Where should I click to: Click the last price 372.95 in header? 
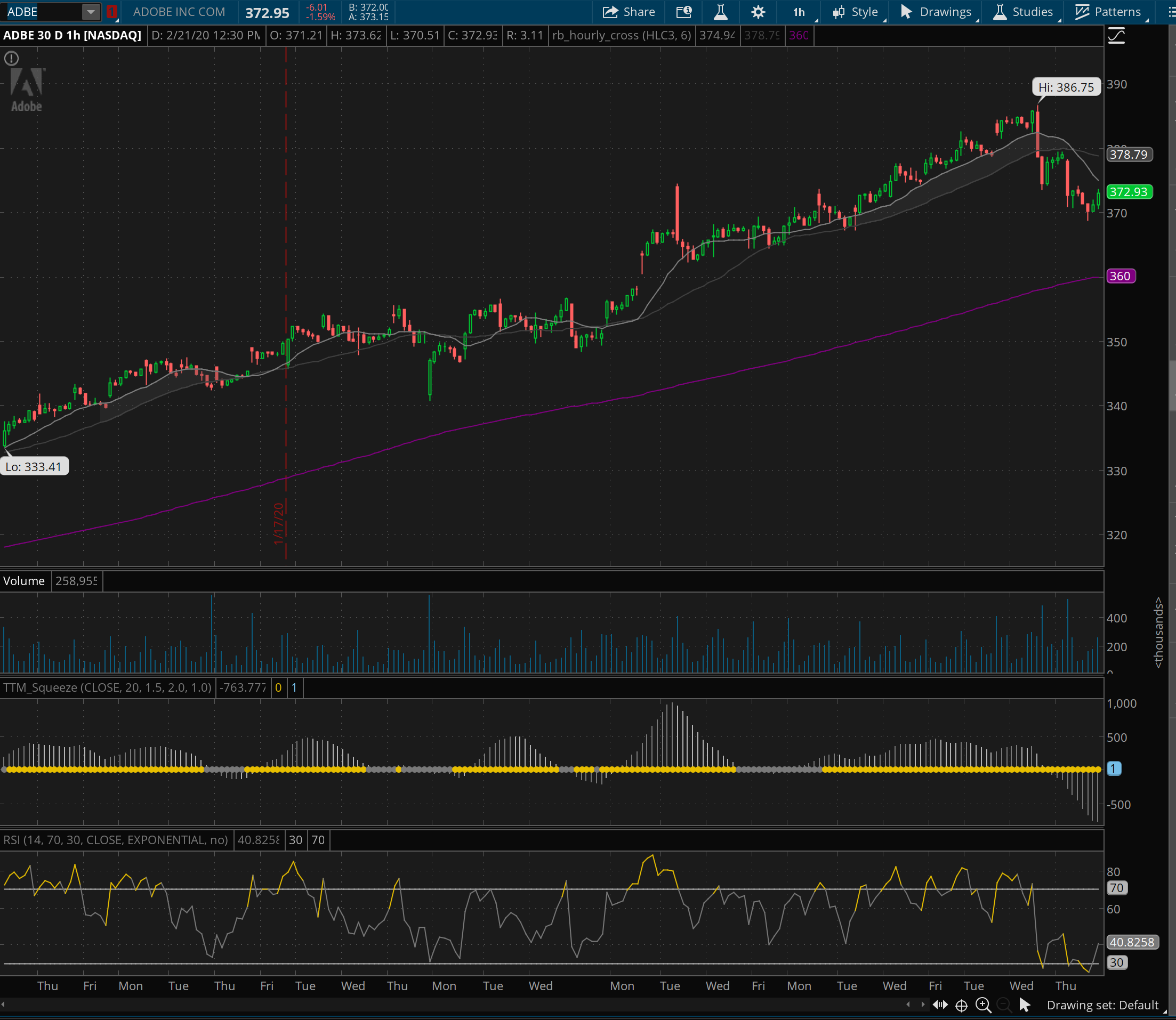tap(267, 12)
